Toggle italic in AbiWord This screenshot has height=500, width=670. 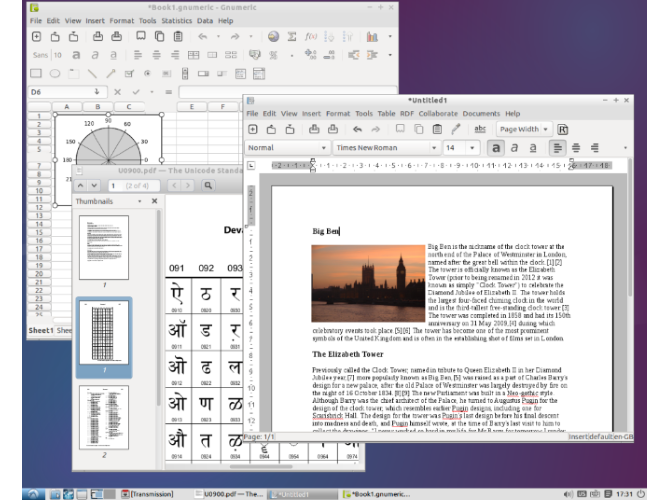514,148
